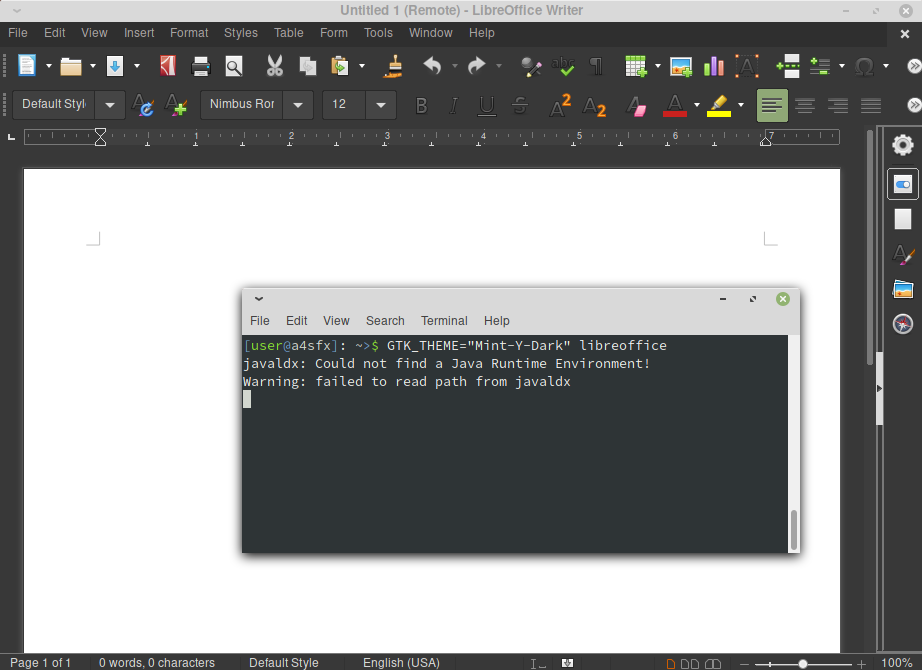This screenshot has height=670, width=922.
Task: Print the document
Action: click(201, 66)
